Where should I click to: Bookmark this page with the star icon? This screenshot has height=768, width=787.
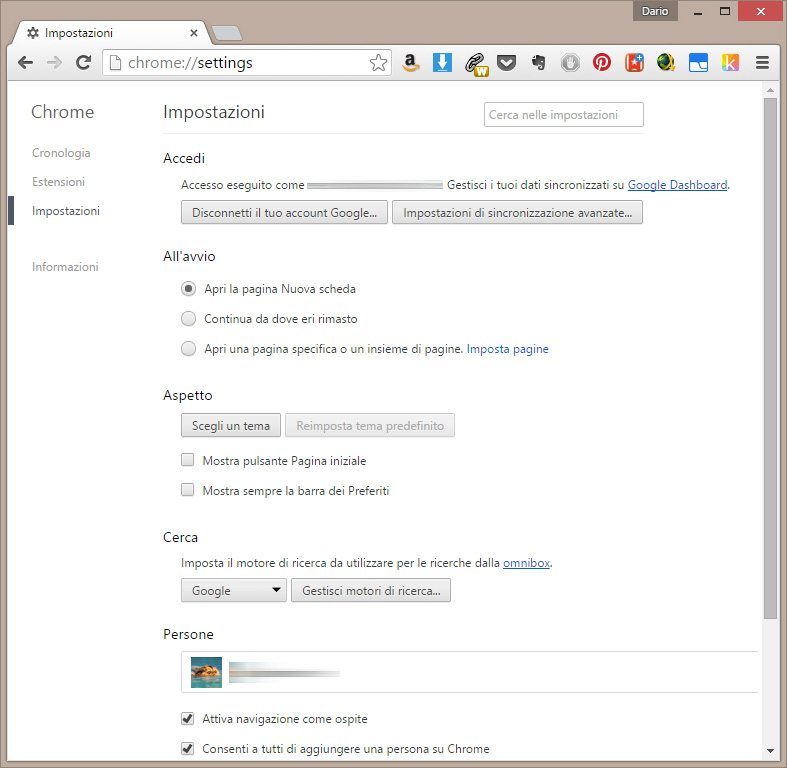coord(378,63)
